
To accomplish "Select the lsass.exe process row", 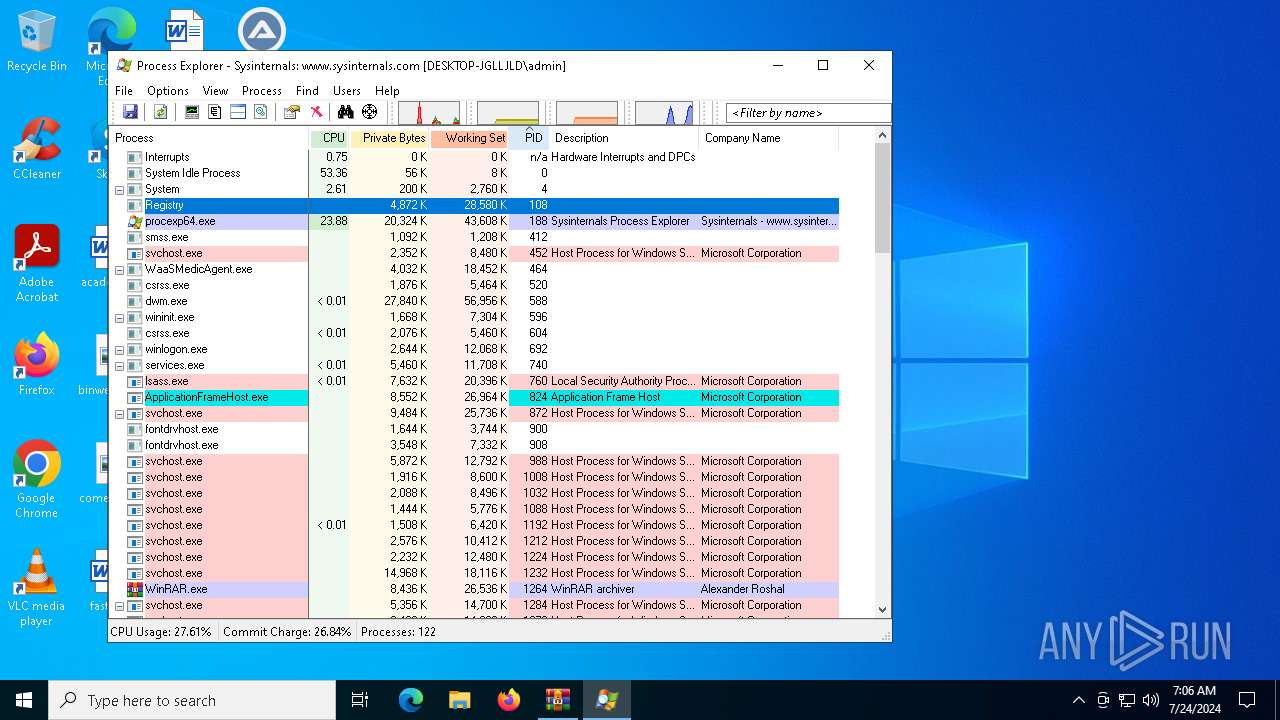I will [x=474, y=381].
